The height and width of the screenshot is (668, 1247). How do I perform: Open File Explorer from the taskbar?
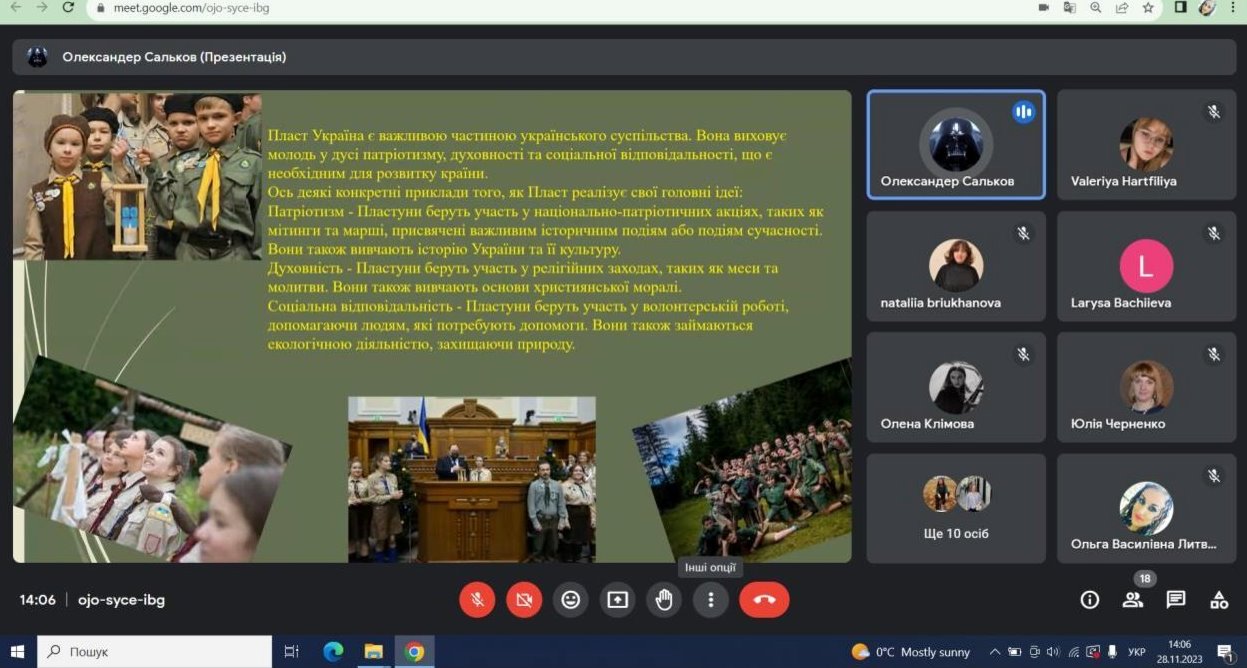(373, 652)
